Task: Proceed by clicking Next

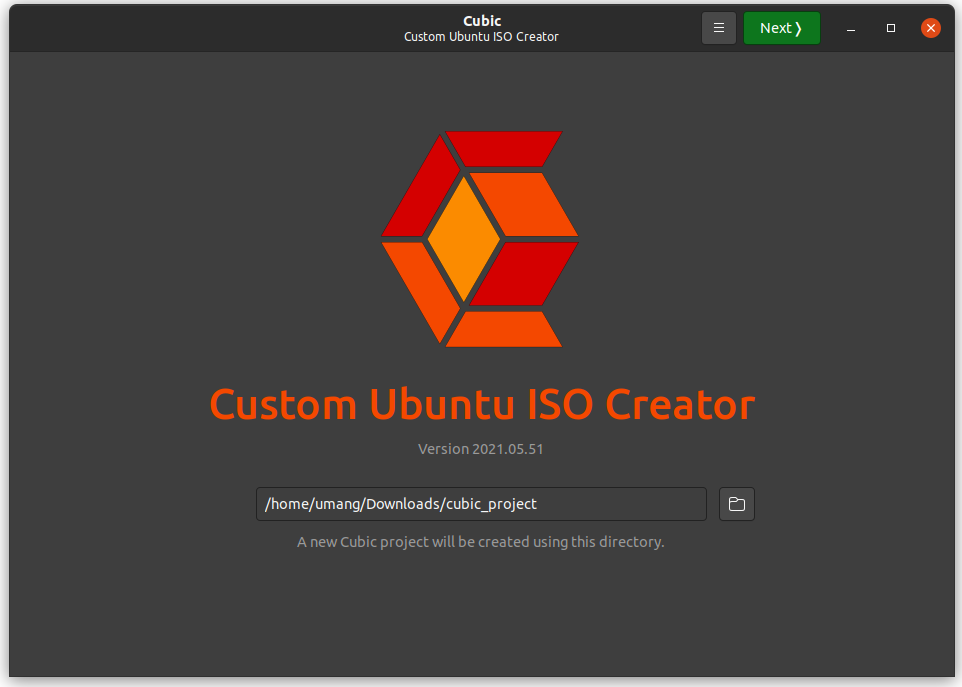Action: coord(781,27)
